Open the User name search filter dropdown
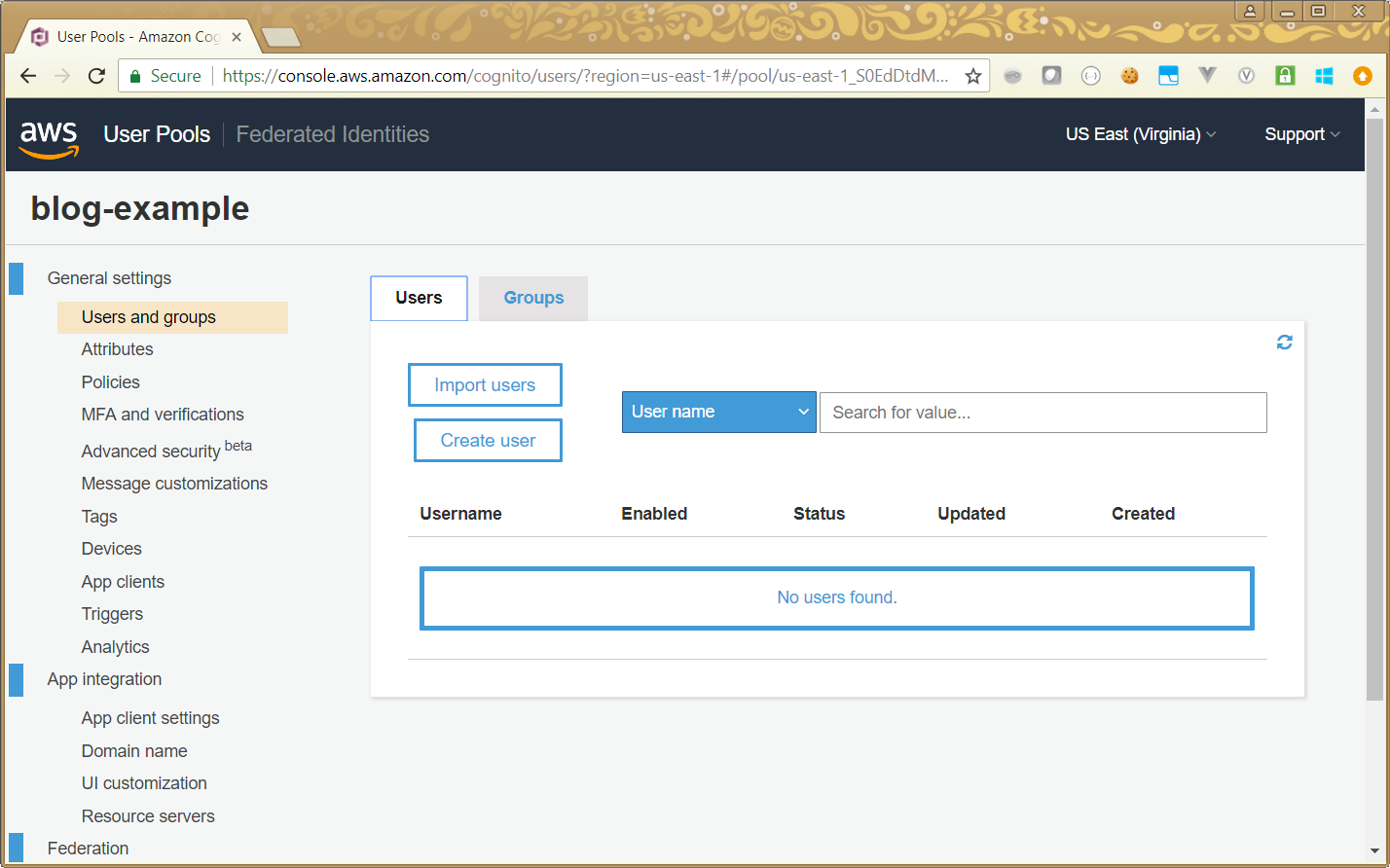The image size is (1390, 868). coord(718,412)
